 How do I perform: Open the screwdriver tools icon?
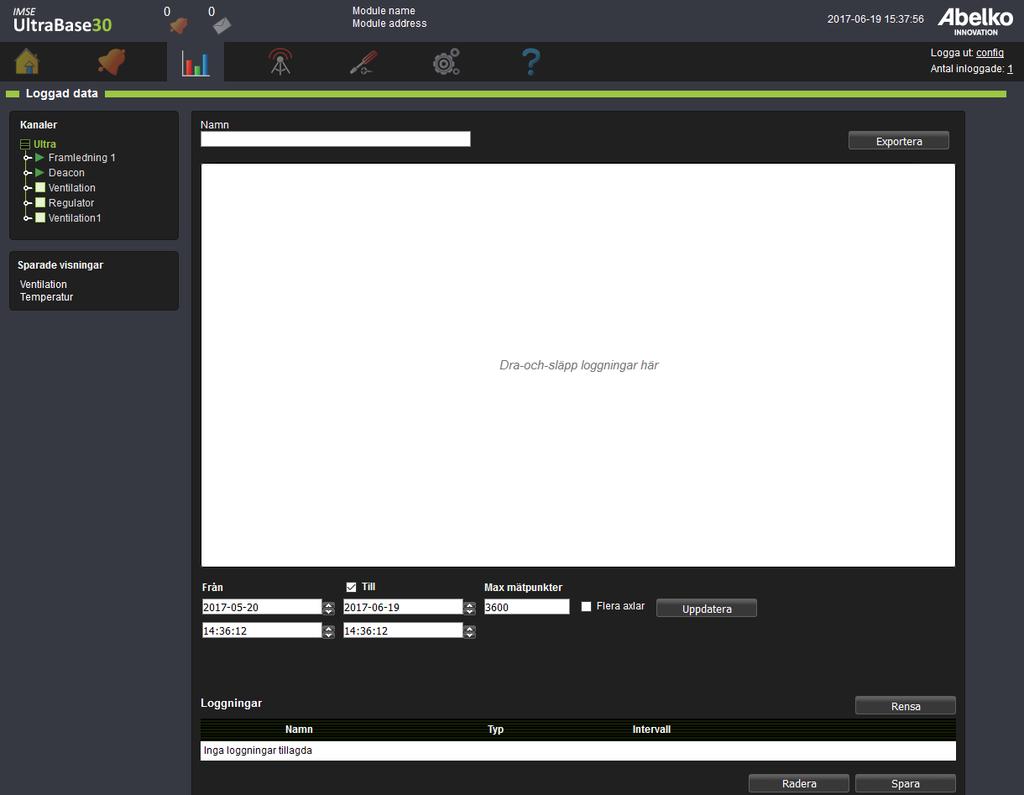363,63
